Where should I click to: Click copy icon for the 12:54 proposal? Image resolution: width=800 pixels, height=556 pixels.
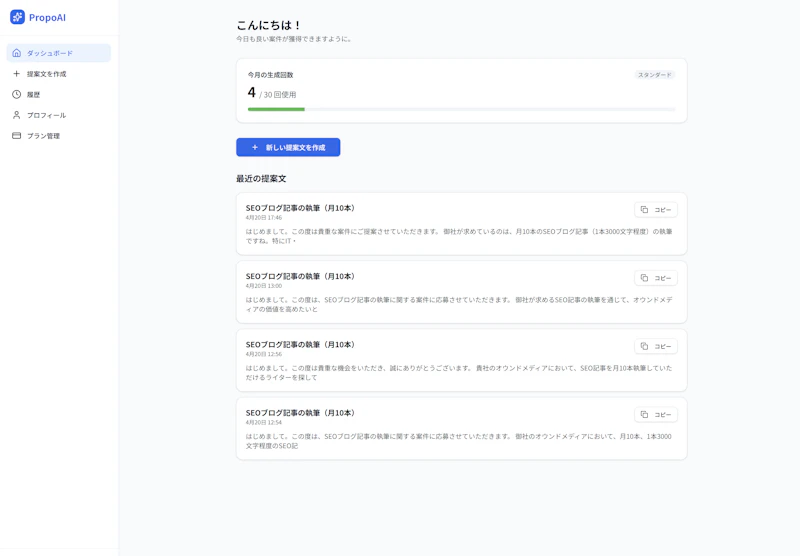(x=644, y=415)
